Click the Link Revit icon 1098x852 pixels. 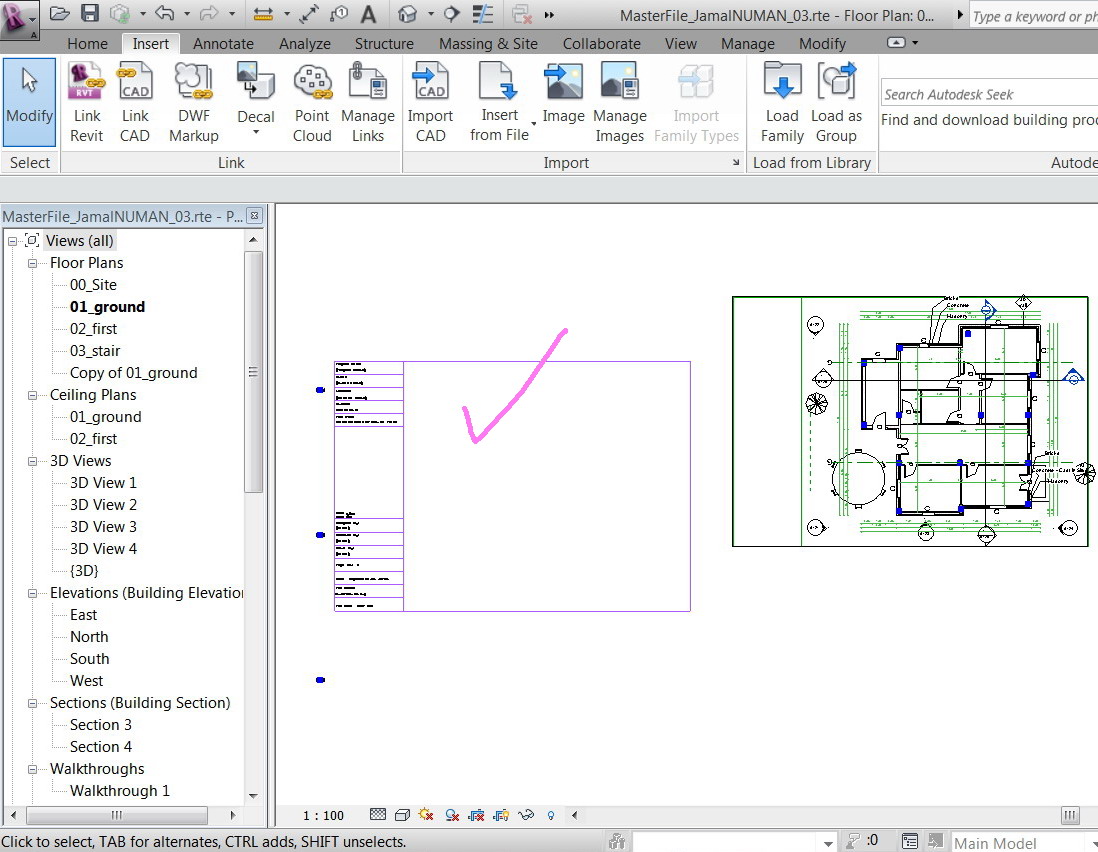pyautogui.click(x=86, y=103)
